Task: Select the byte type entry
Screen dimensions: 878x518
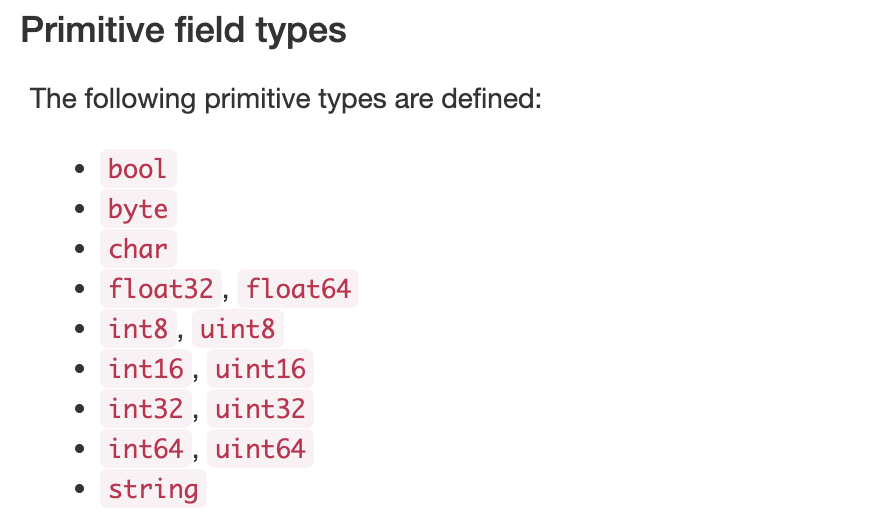Action: pyautogui.click(x=138, y=209)
